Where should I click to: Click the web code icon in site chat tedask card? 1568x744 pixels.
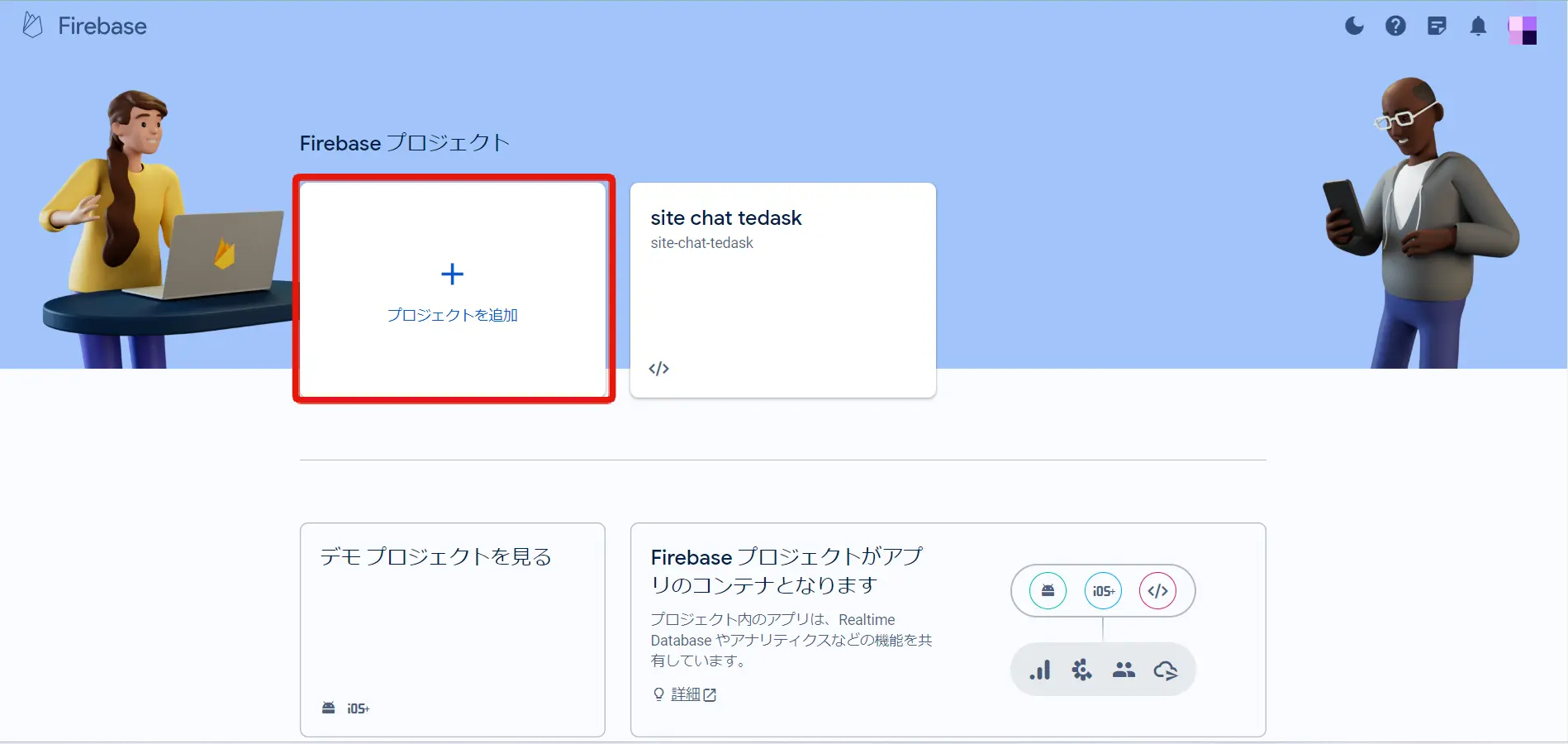(658, 369)
